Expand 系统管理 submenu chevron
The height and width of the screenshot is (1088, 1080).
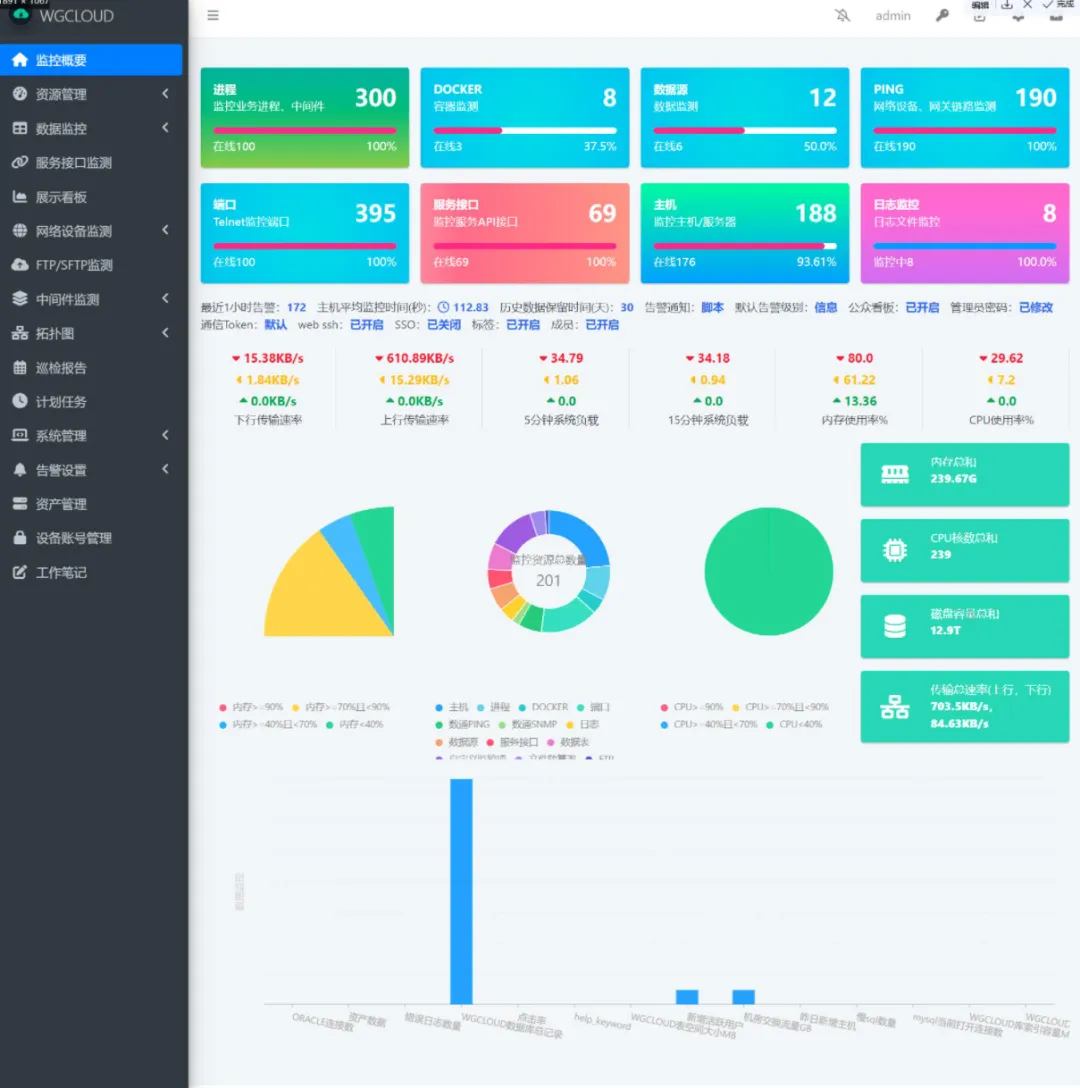pos(165,435)
